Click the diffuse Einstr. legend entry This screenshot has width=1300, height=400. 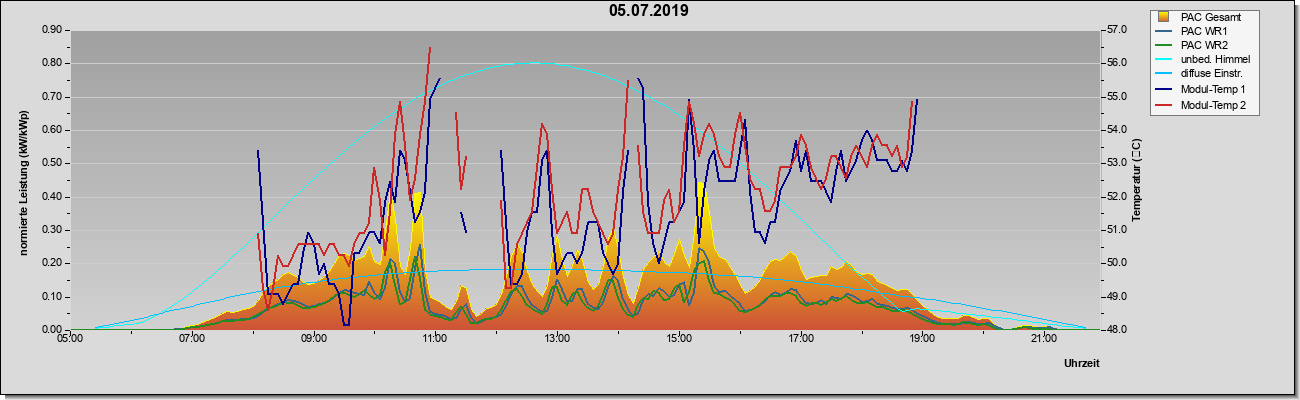[1208, 75]
